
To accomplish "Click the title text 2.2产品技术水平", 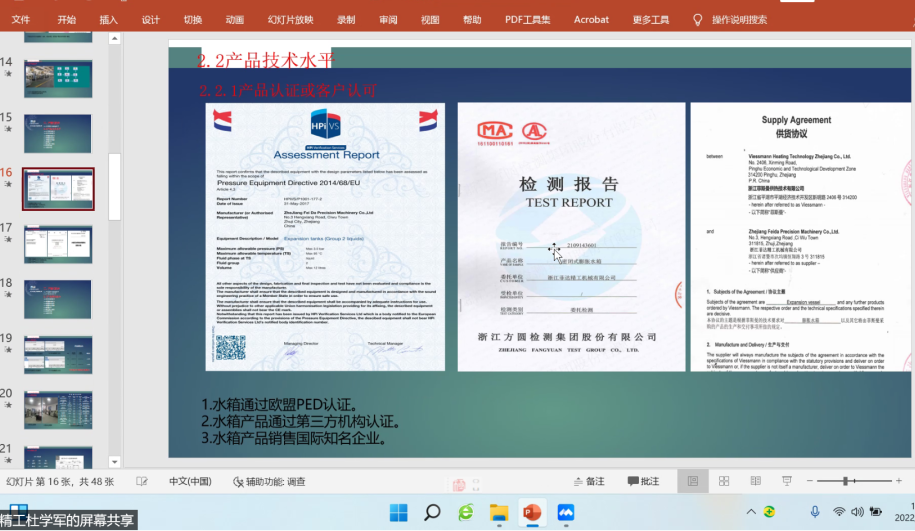I will (266, 60).
